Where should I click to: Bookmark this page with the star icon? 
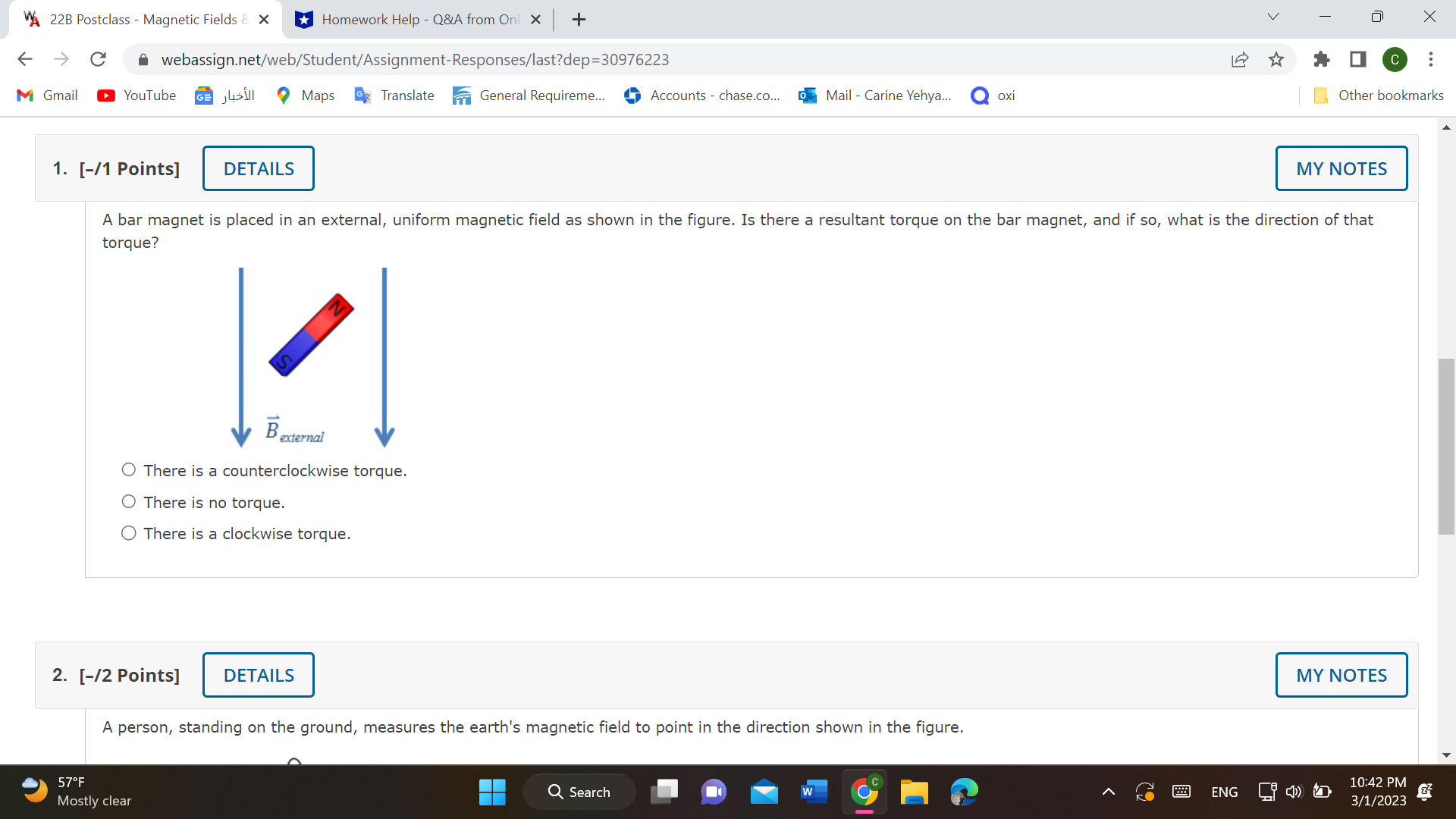coord(1276,59)
